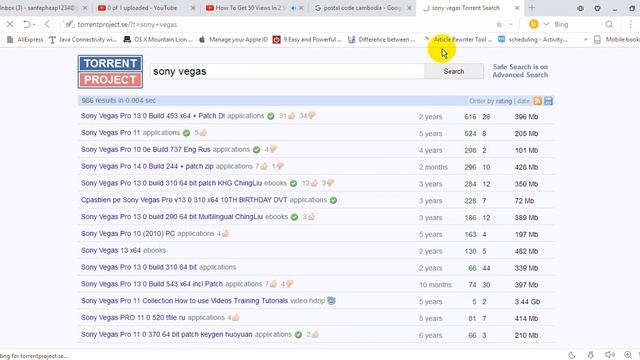The image size is (640, 360).
Task: Close the 'postal code cambodia' tab
Action: pos(409,8)
